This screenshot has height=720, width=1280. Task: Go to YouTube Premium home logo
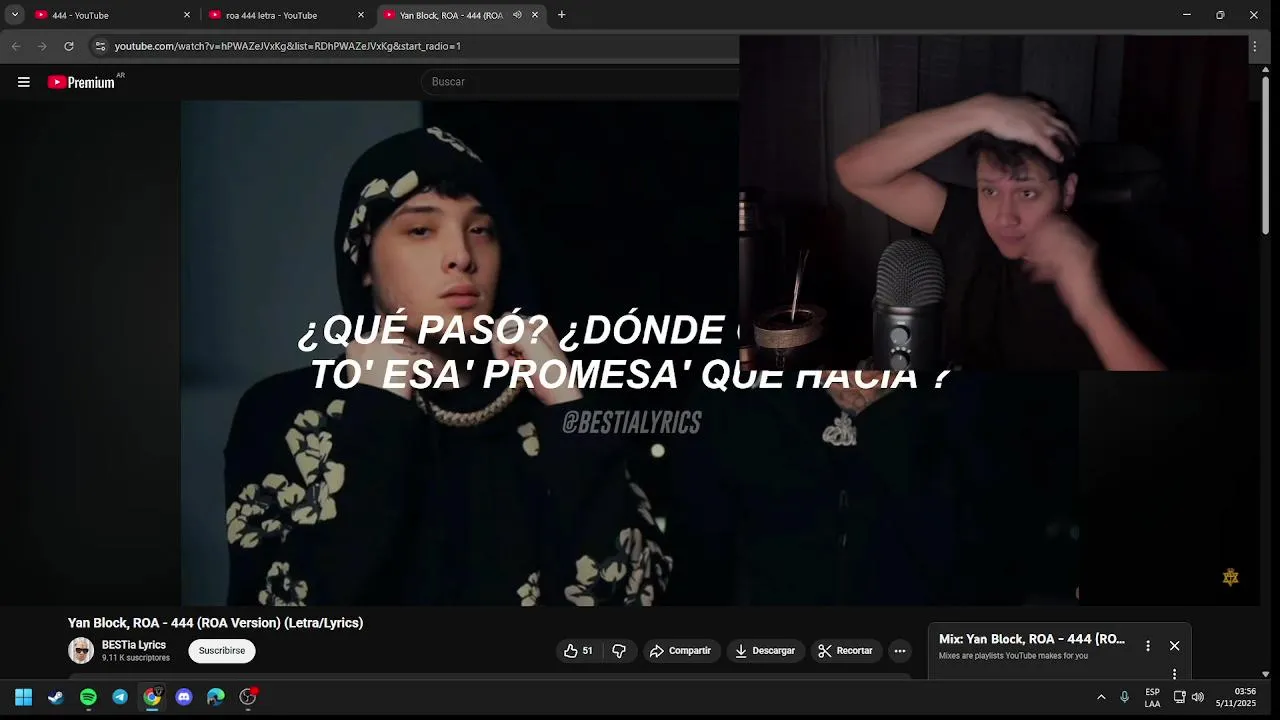[x=82, y=82]
